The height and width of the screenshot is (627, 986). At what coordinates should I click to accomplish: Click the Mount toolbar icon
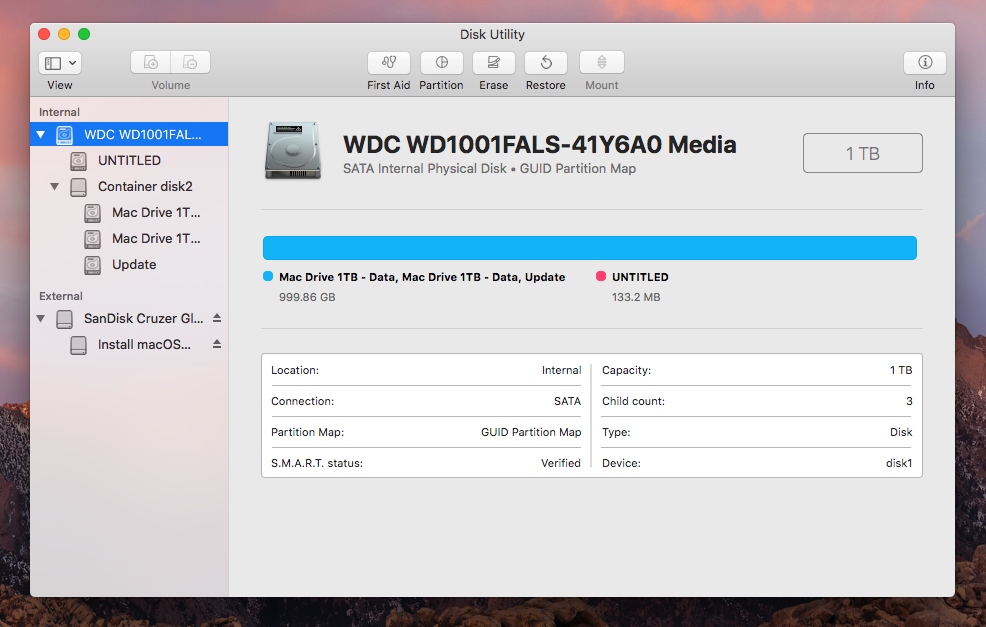(x=602, y=62)
